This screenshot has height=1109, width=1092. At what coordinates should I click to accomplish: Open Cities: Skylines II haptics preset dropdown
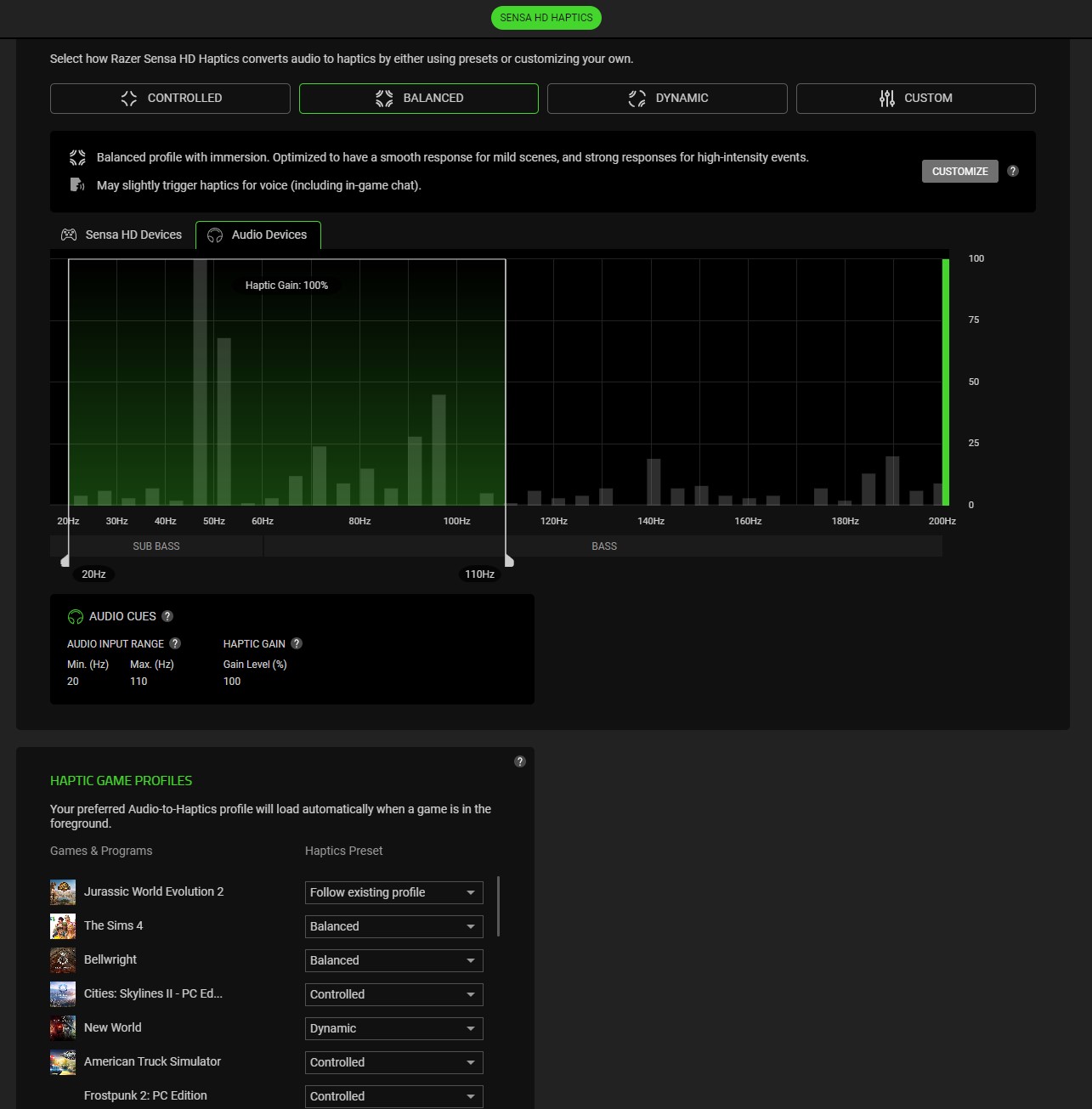point(394,994)
